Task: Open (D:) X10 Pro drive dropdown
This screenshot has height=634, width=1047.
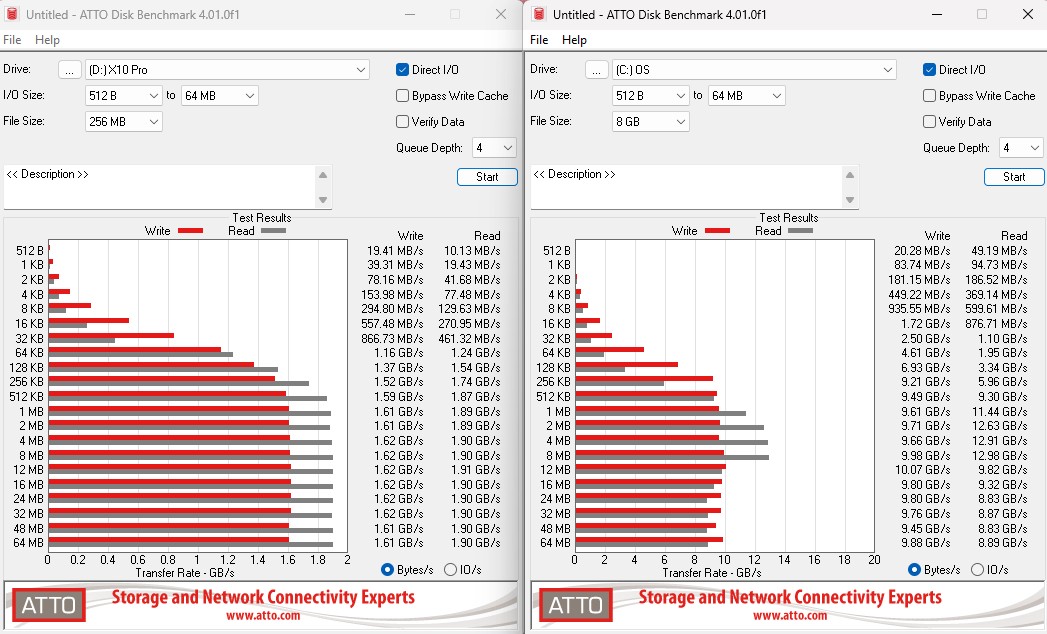Action: (x=227, y=69)
